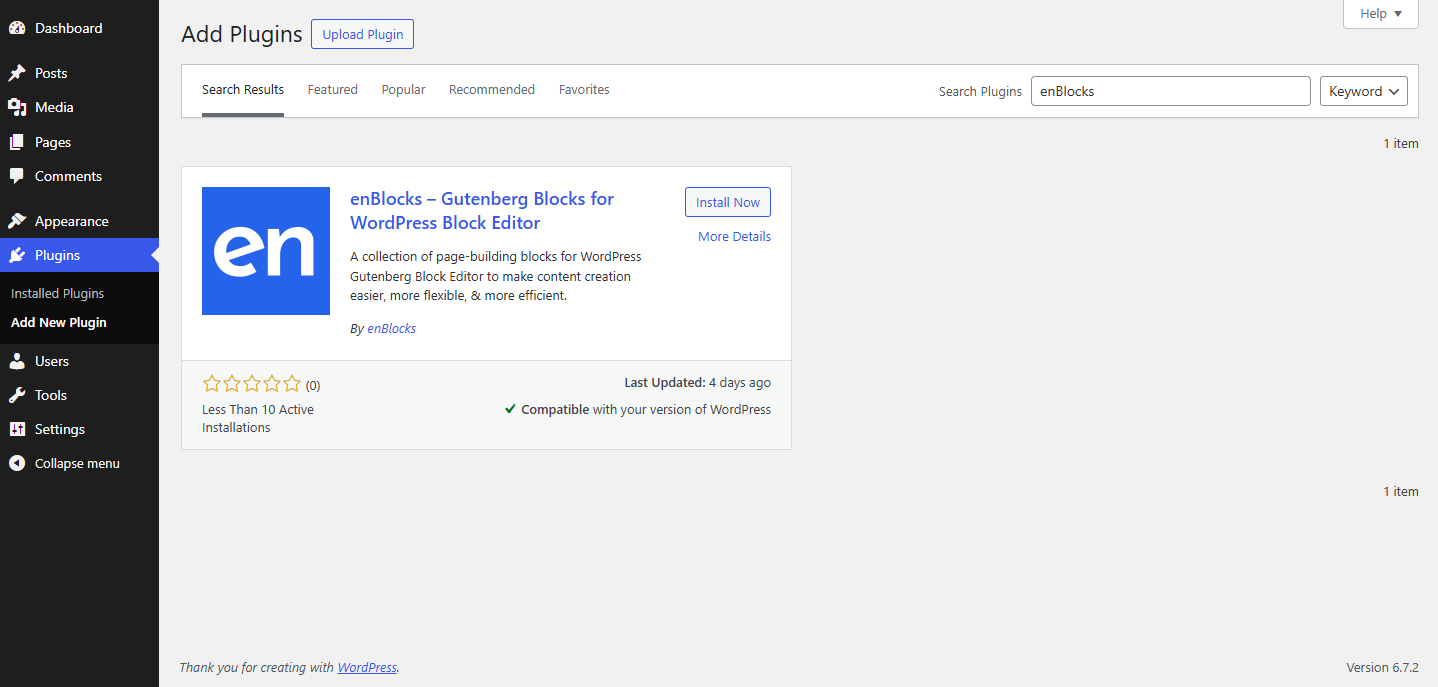
Task: Open the Pages menu label
Action: (53, 142)
